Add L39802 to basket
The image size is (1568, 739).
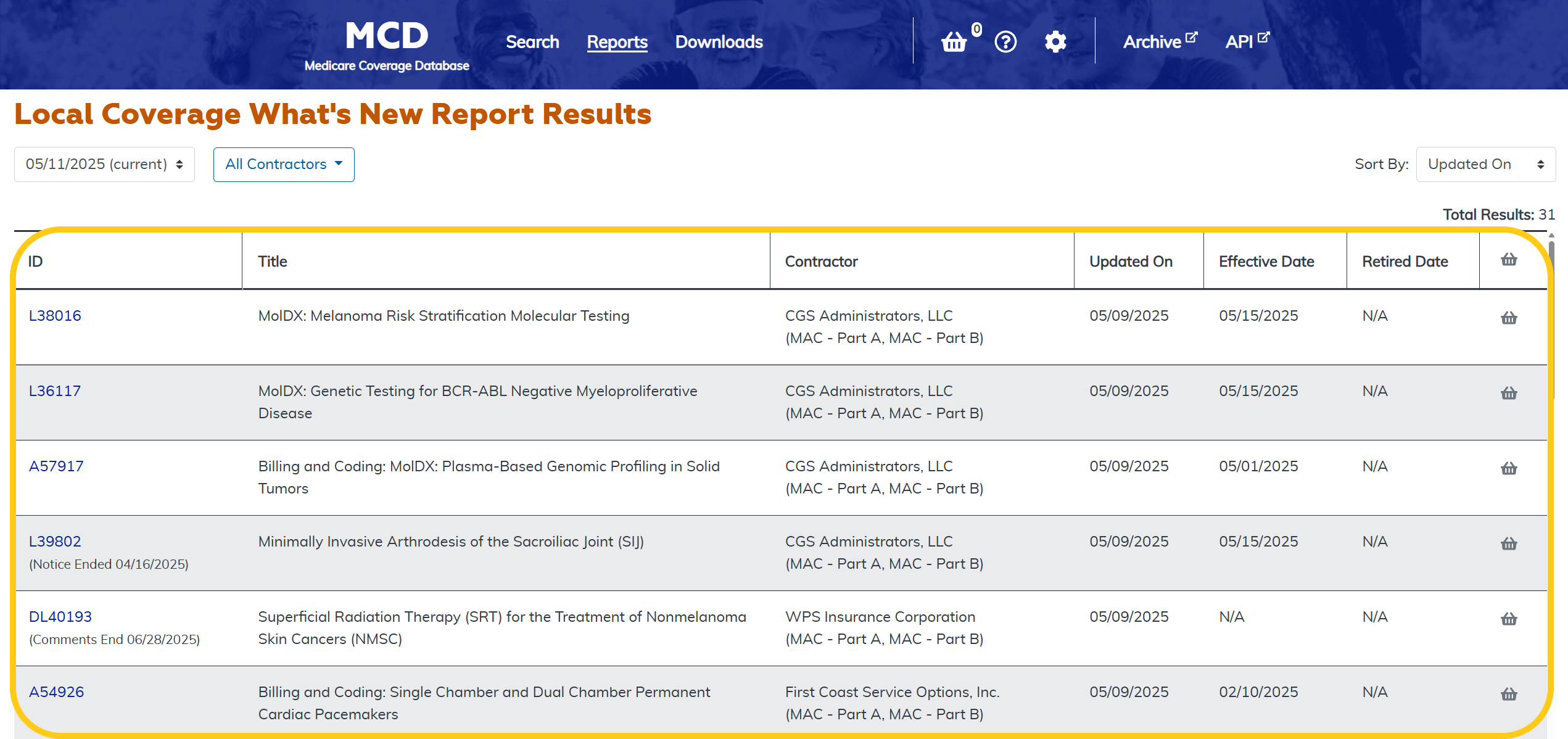[x=1509, y=543]
